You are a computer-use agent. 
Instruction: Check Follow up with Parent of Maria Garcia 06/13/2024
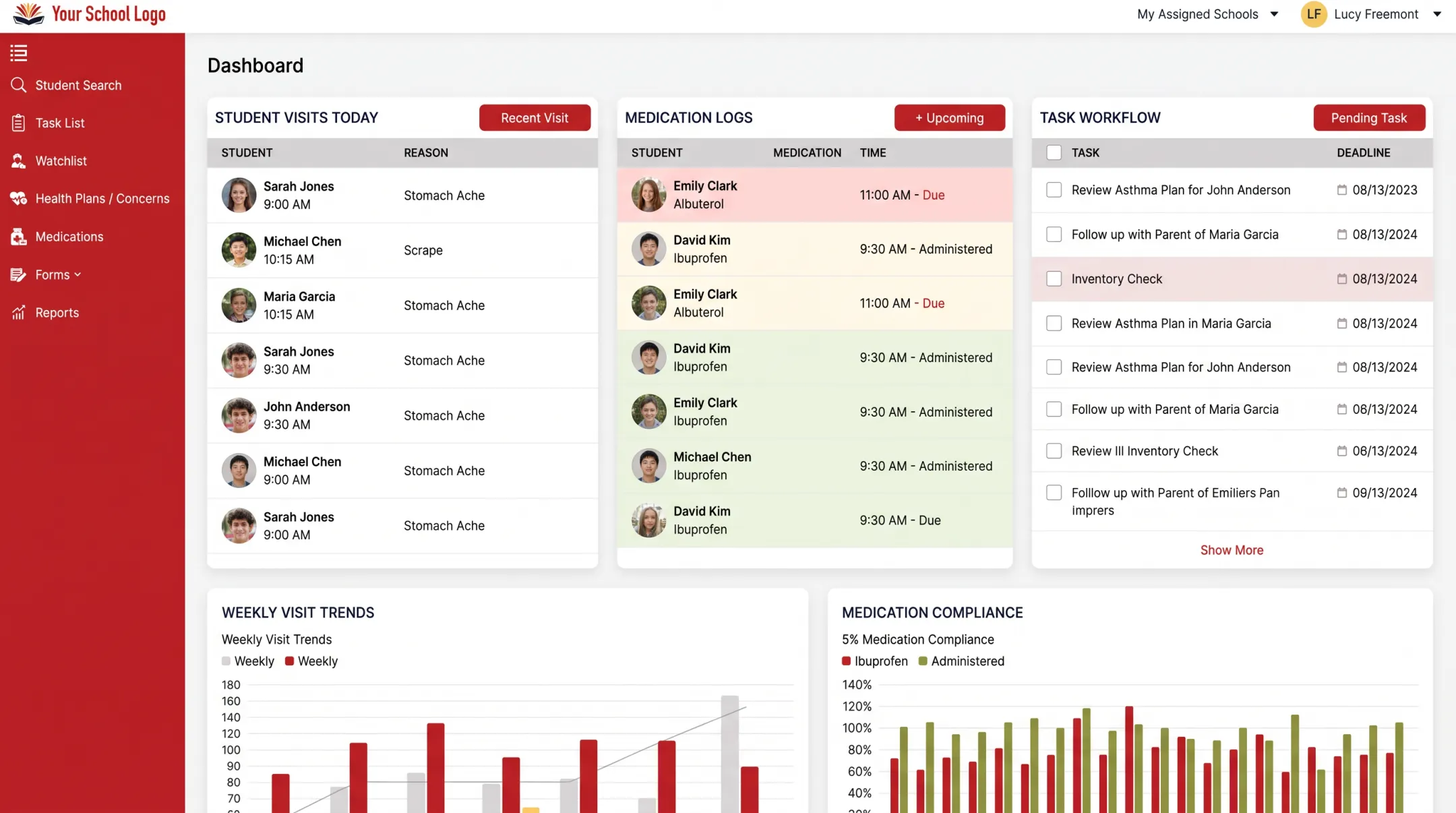1054,409
